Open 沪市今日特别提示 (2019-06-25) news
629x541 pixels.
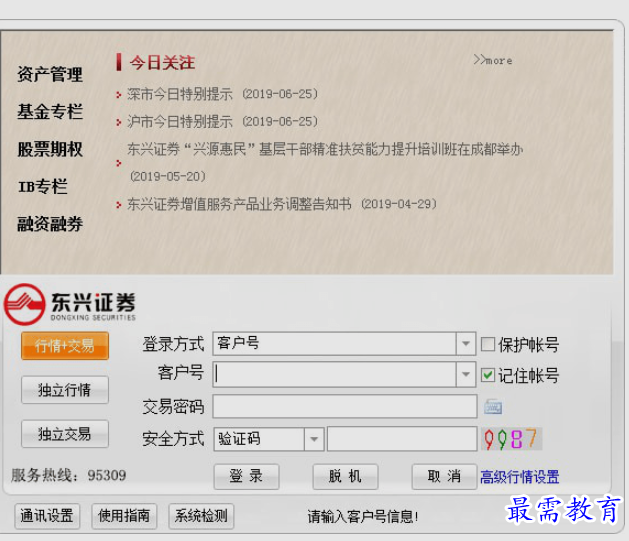click(222, 122)
